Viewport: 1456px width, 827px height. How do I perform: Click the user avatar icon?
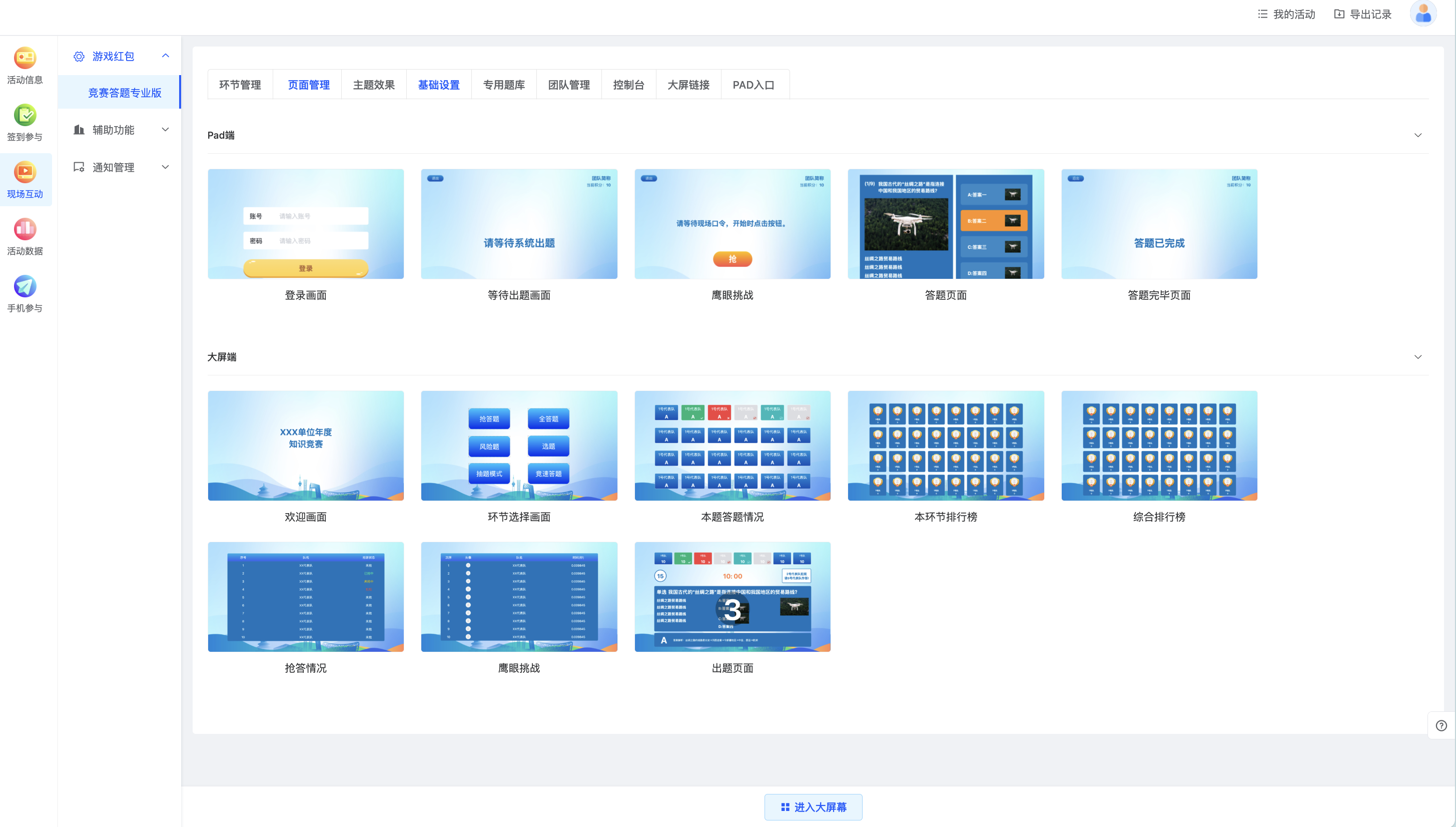1423,14
